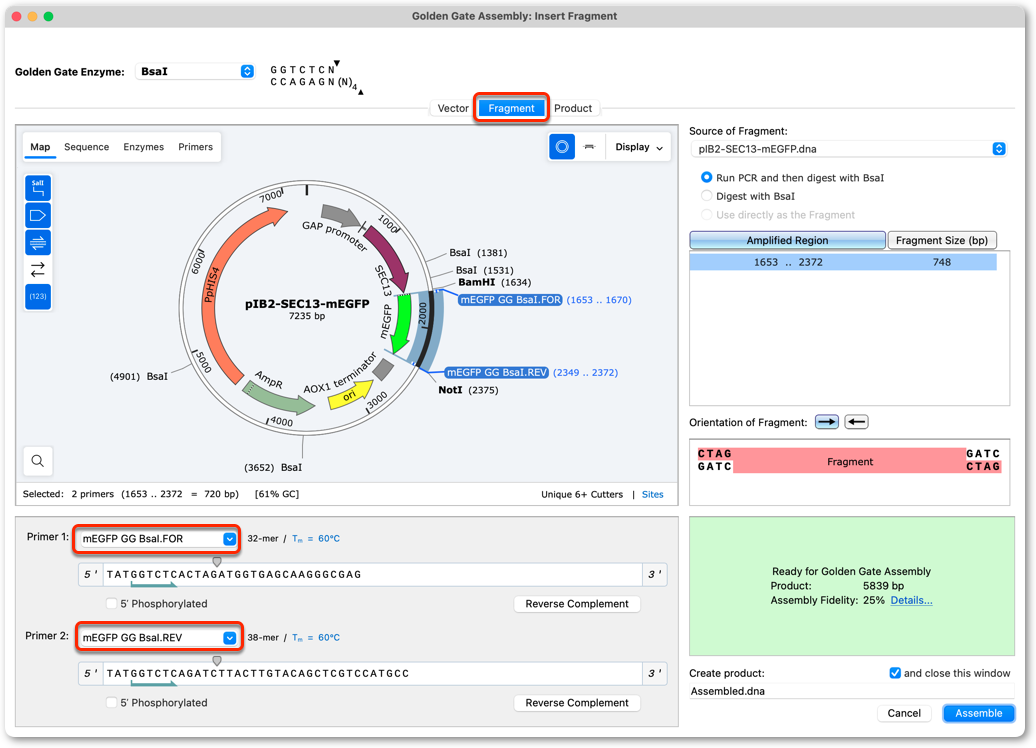Enable 5' Phosphorylated for Primer 1
Image resolution: width=1036 pixels, height=748 pixels.
(112, 604)
